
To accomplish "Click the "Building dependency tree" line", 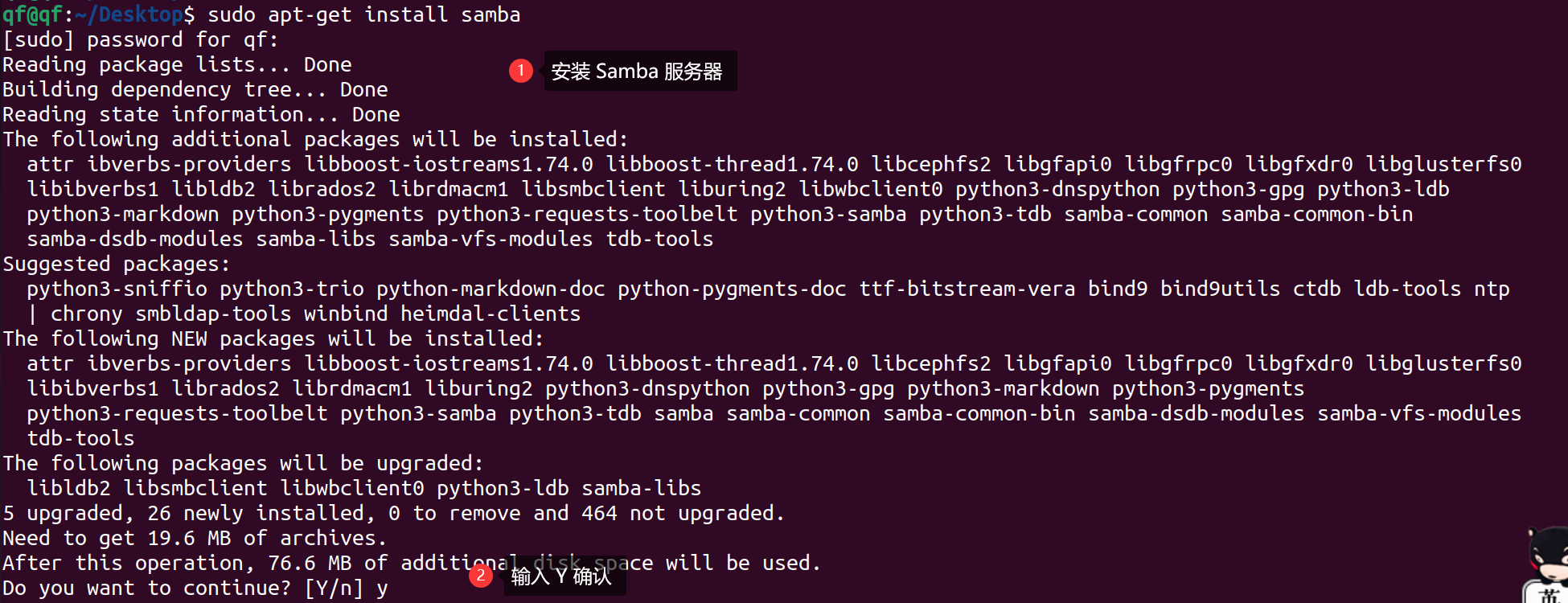I will [195, 89].
